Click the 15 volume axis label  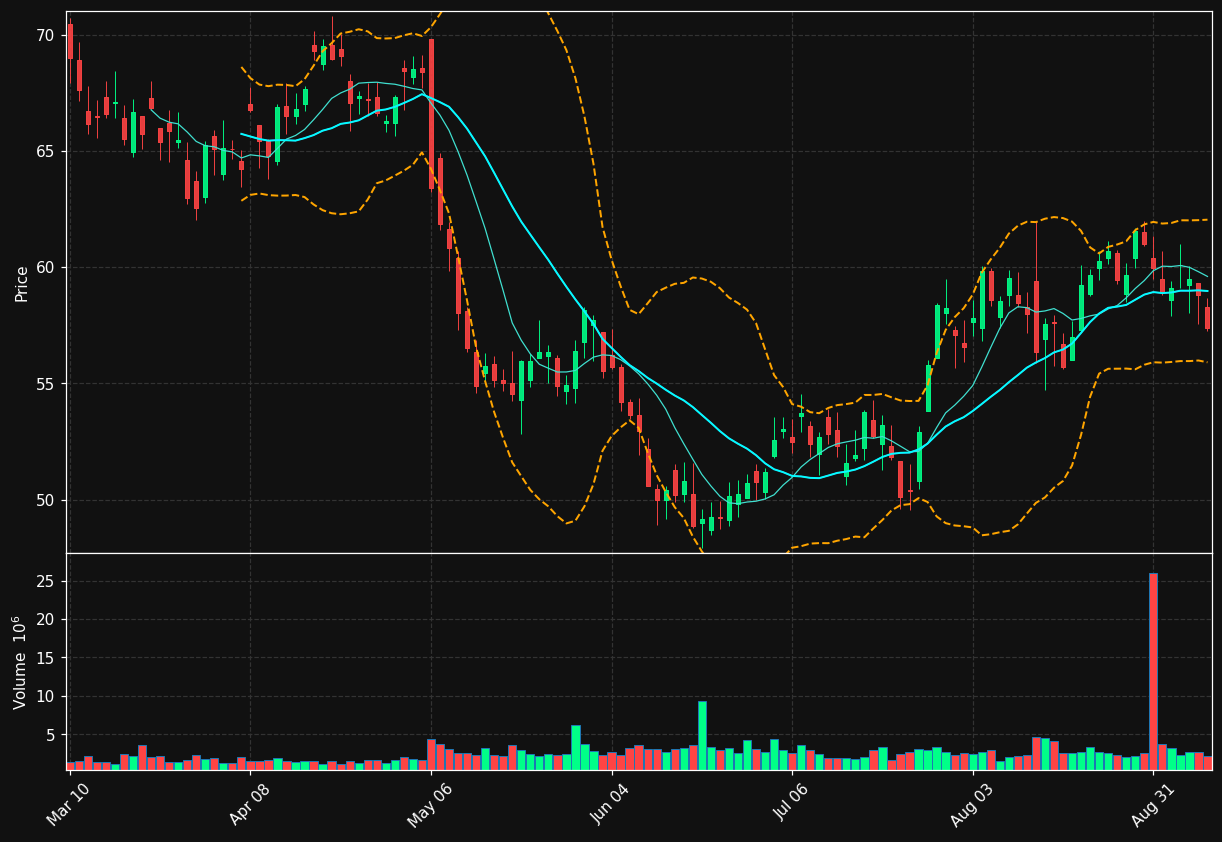[45, 658]
